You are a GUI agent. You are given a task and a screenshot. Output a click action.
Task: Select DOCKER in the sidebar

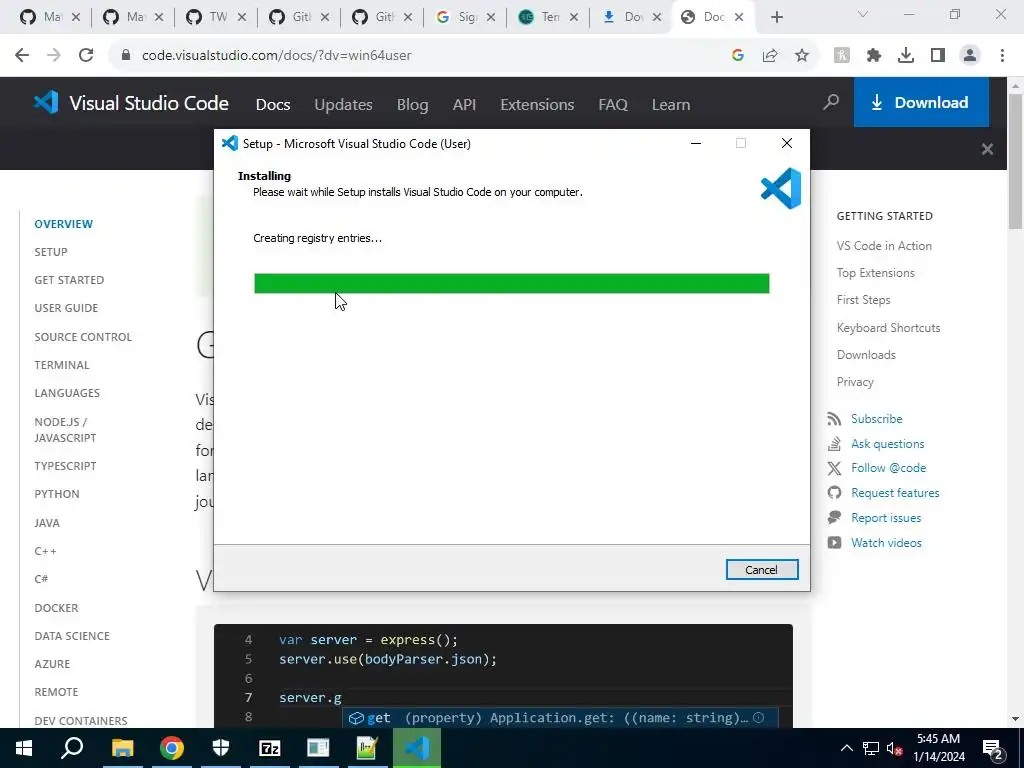click(x=56, y=608)
